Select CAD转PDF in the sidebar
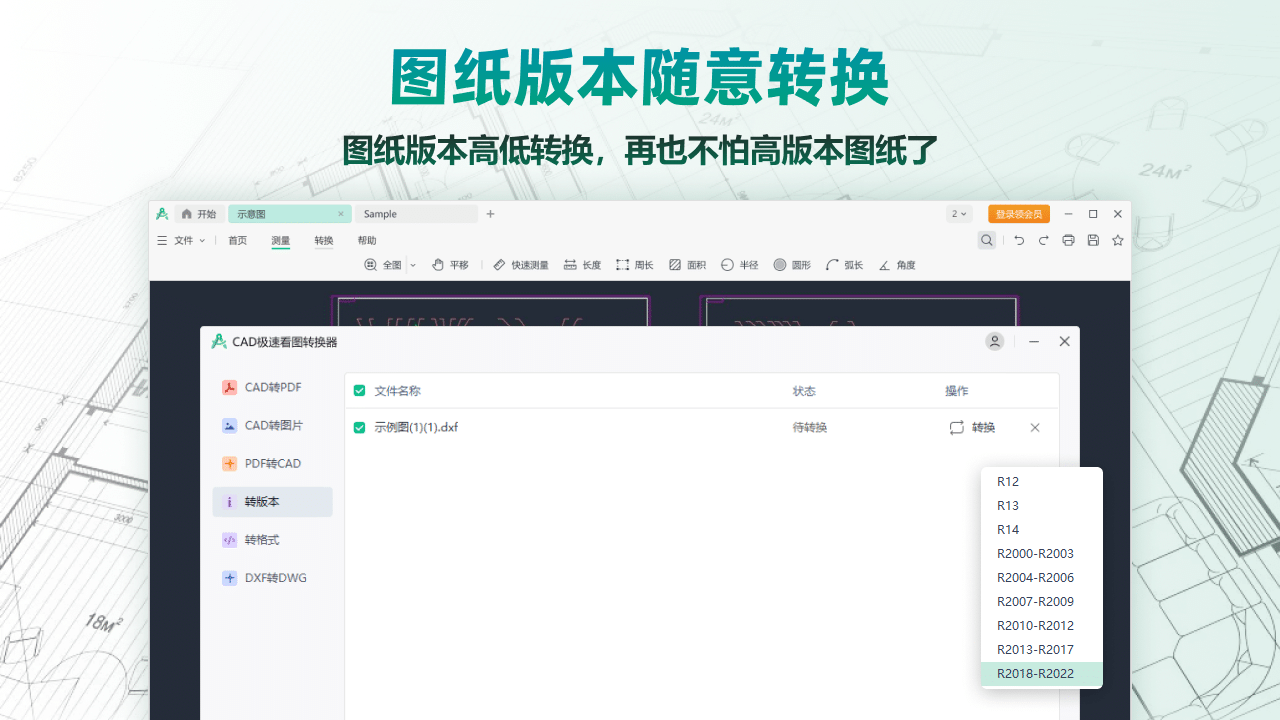 coord(272,388)
